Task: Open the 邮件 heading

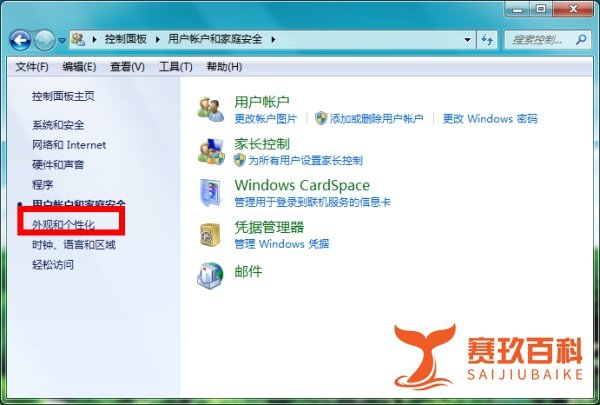Action: [248, 271]
